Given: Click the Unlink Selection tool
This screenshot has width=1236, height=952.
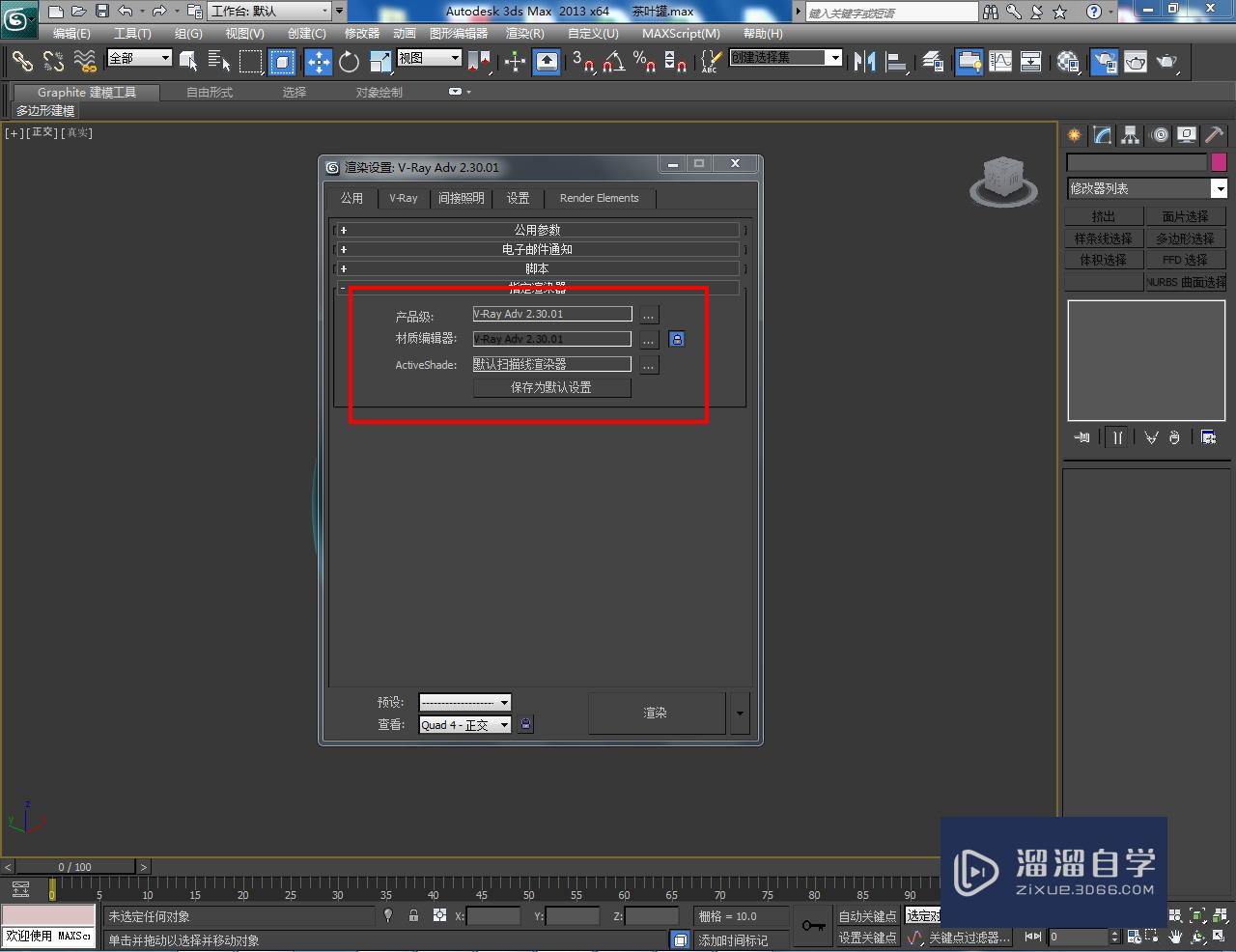Looking at the screenshot, I should (x=53, y=62).
